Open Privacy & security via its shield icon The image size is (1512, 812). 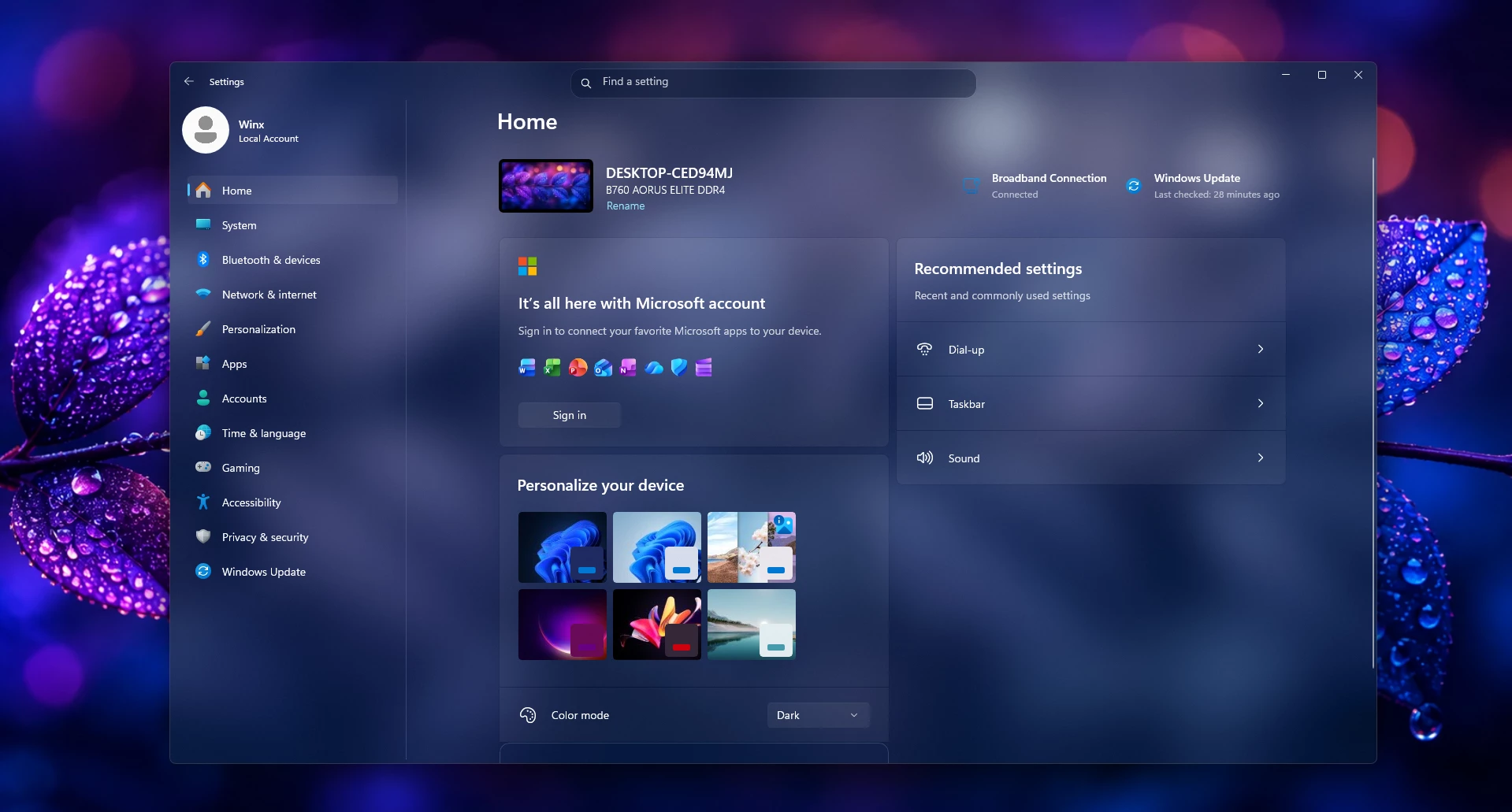[203, 536]
